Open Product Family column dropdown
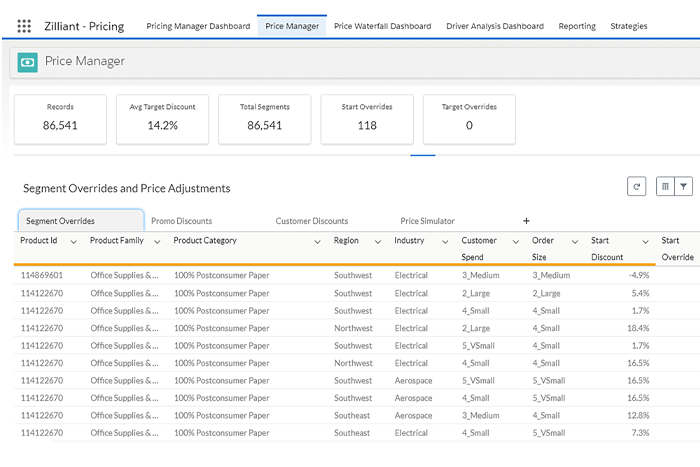The image size is (700, 467). (x=156, y=242)
